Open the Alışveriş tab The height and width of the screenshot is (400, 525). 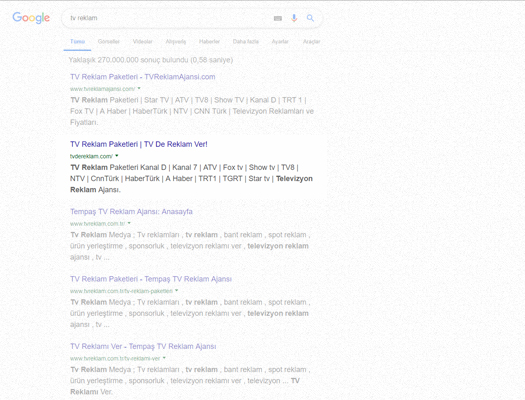(x=176, y=42)
